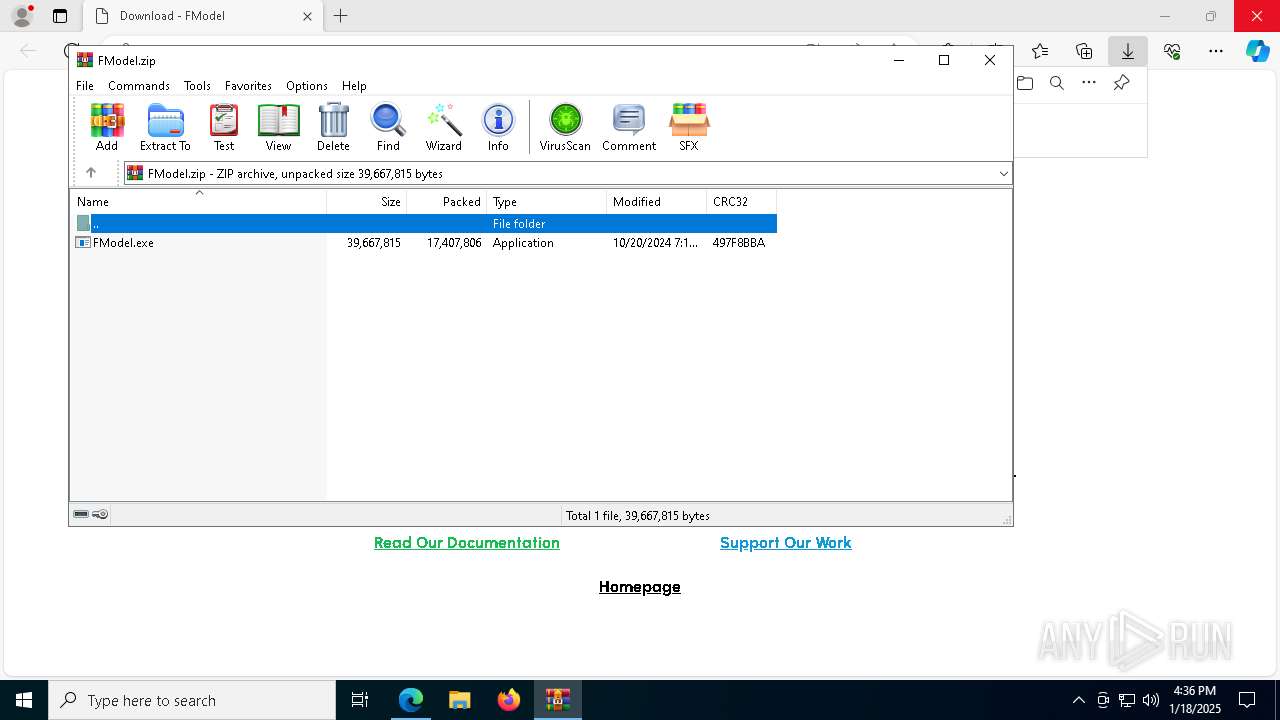Viewport: 1280px width, 720px height.
Task: Click the 39,667,815 size cell
Action: 374,243
